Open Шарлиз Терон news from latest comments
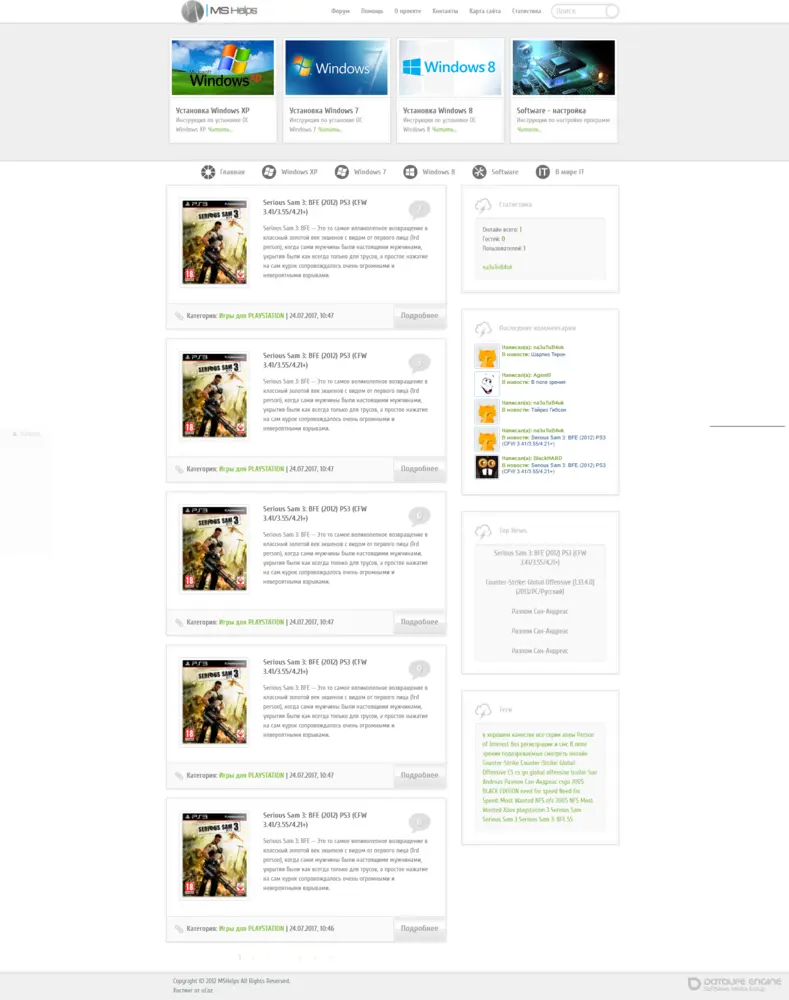Screen dimensions: 789x1000 coord(548,354)
